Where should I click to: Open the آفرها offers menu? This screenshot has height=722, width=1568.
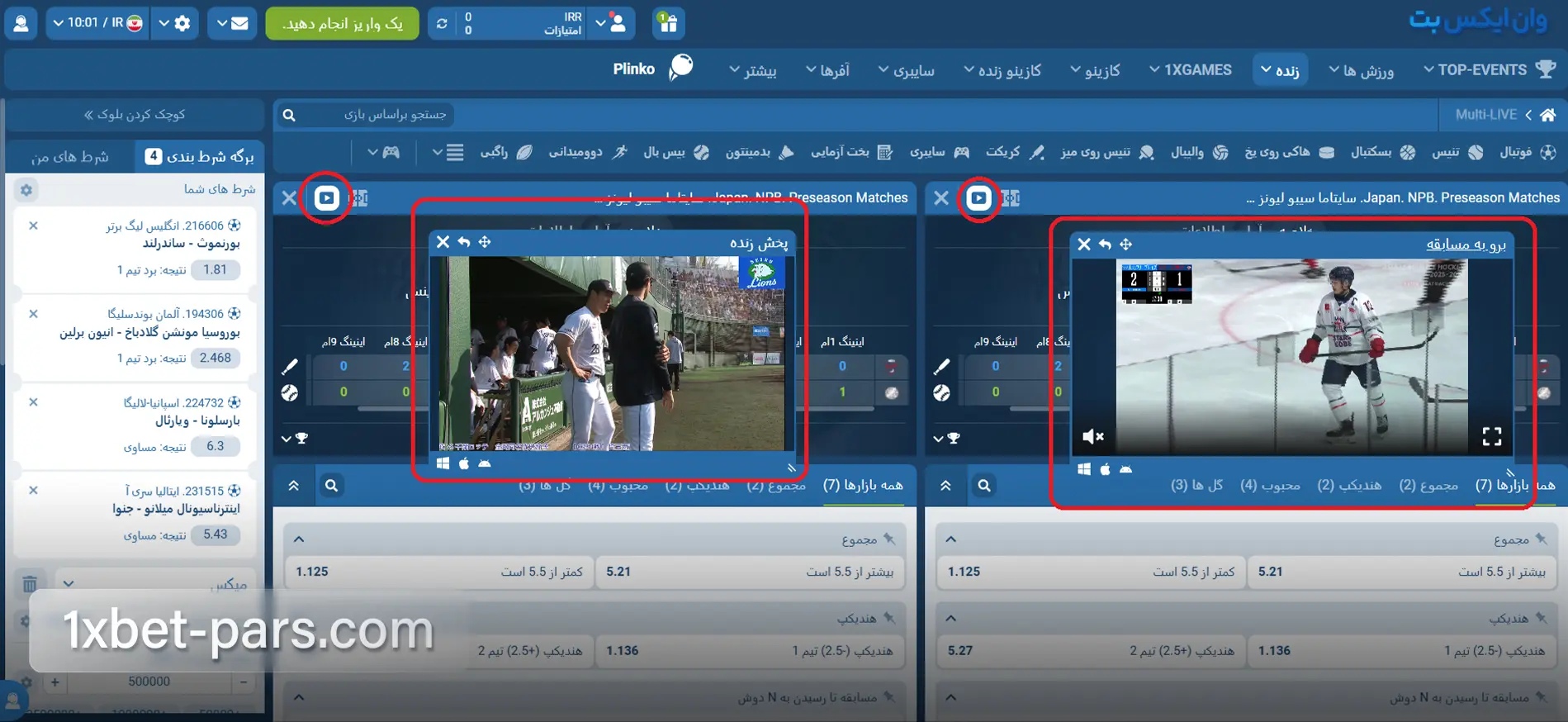coord(827,70)
